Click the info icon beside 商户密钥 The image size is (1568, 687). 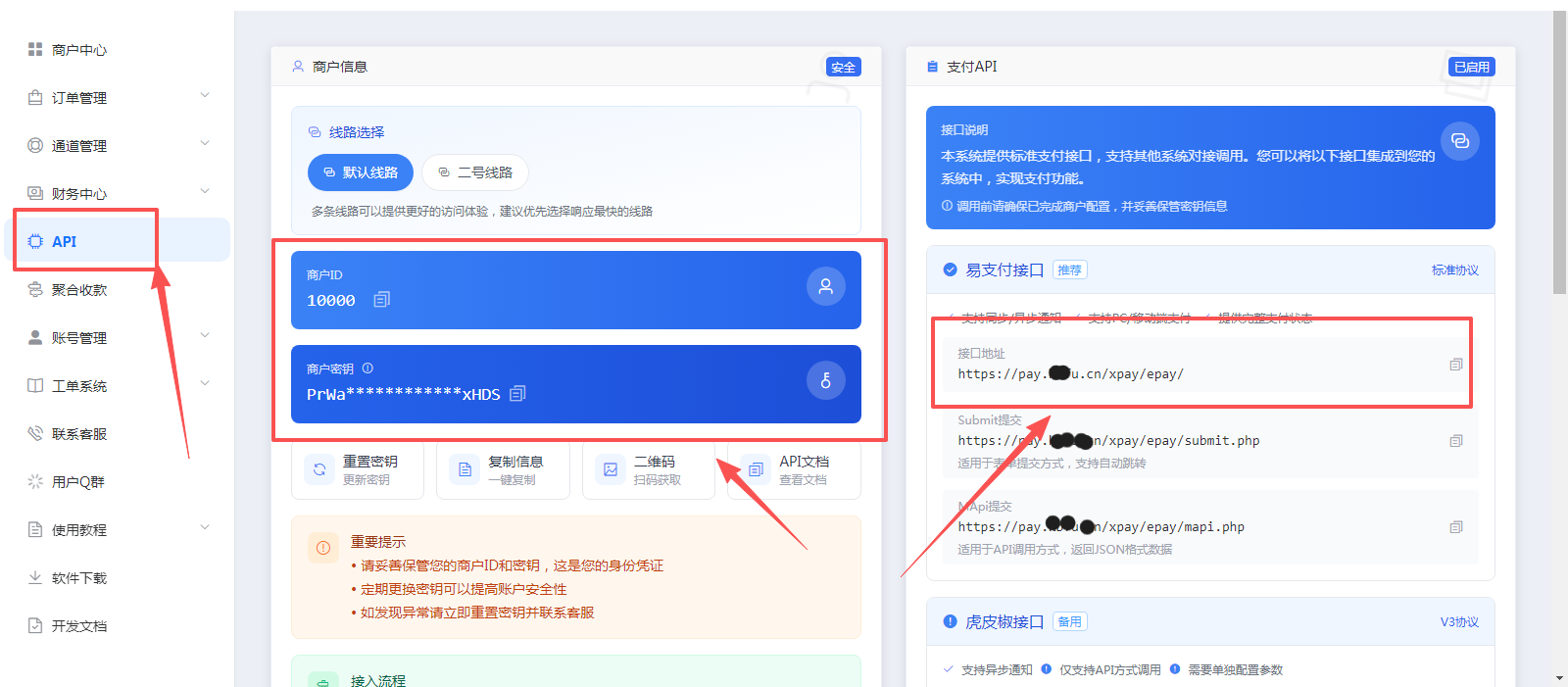(x=367, y=368)
